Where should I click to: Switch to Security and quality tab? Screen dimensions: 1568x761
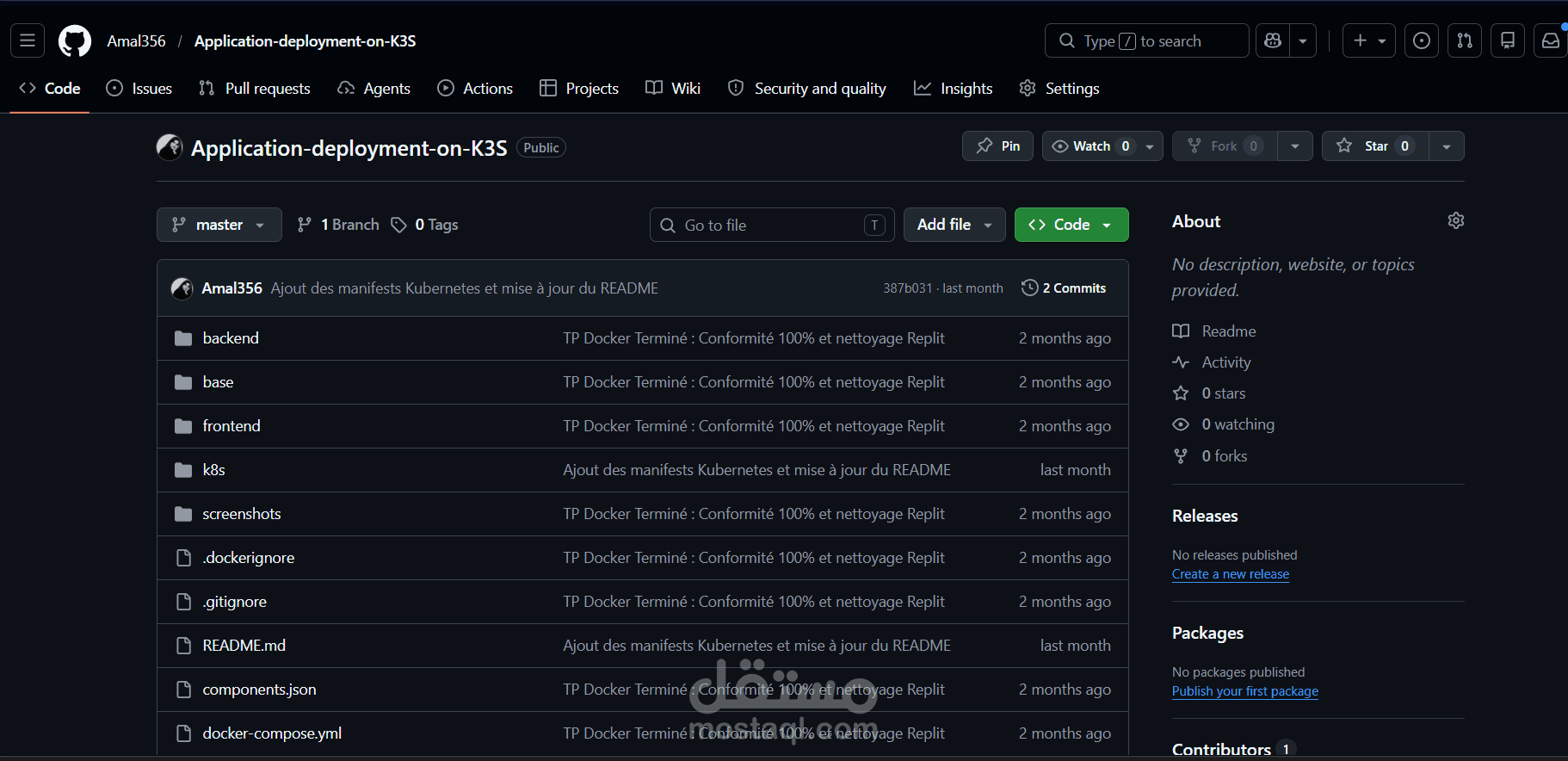point(807,89)
